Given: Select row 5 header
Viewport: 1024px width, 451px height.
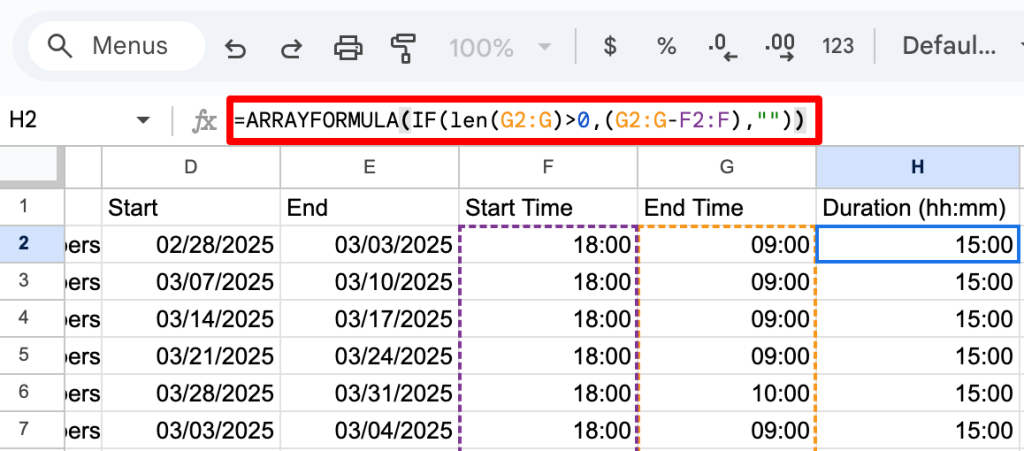Looking at the screenshot, I should click(32, 356).
